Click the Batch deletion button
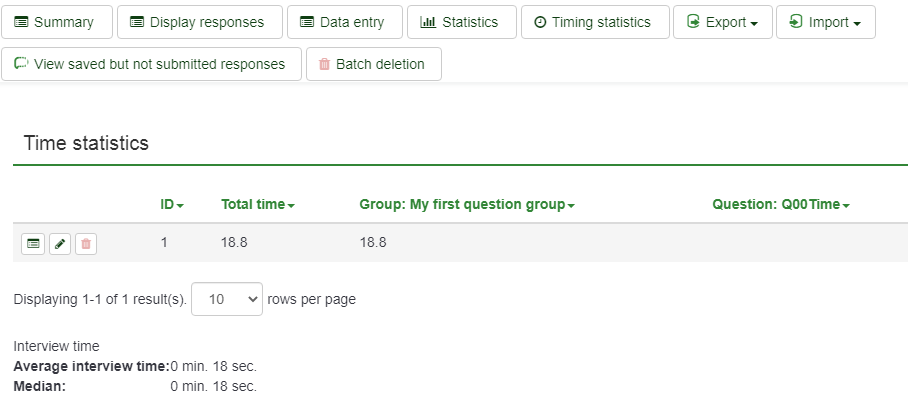This screenshot has width=908, height=416. point(373,64)
